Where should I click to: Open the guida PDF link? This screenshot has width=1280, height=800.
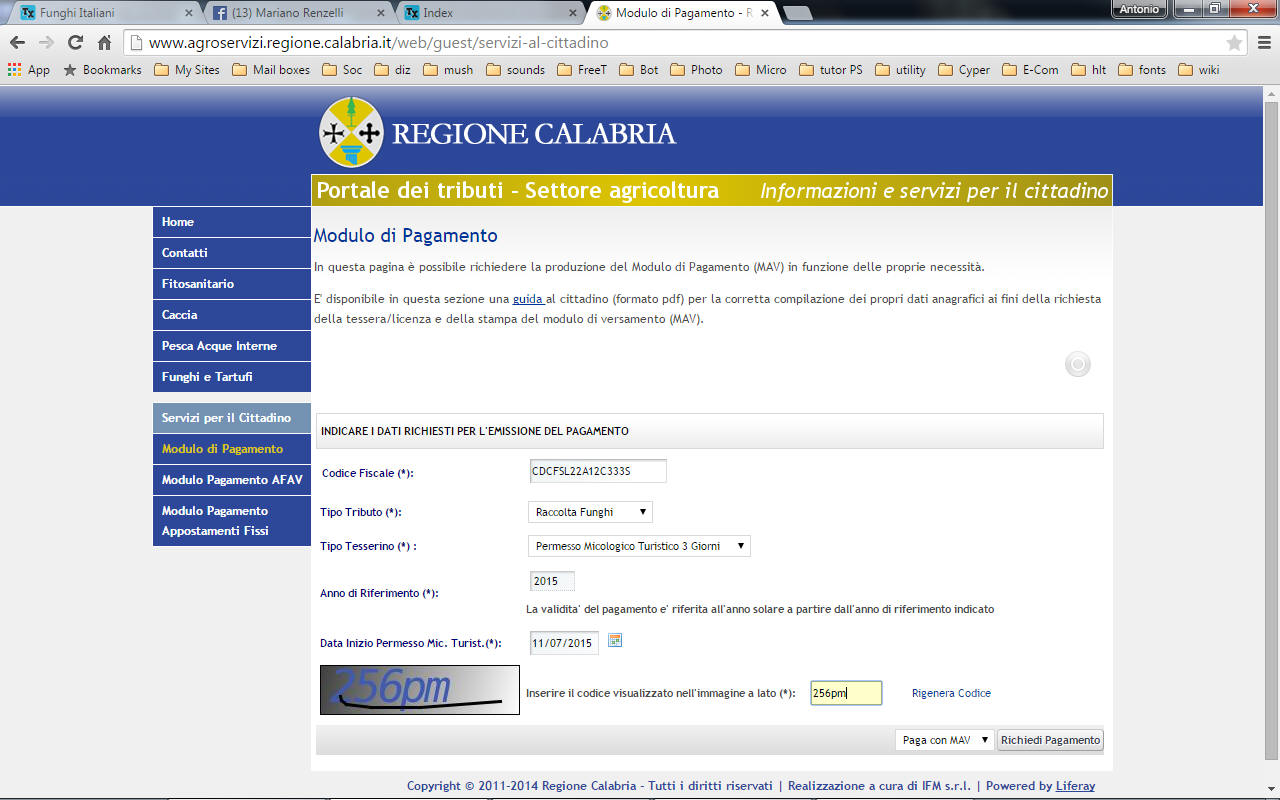pyautogui.click(x=528, y=299)
